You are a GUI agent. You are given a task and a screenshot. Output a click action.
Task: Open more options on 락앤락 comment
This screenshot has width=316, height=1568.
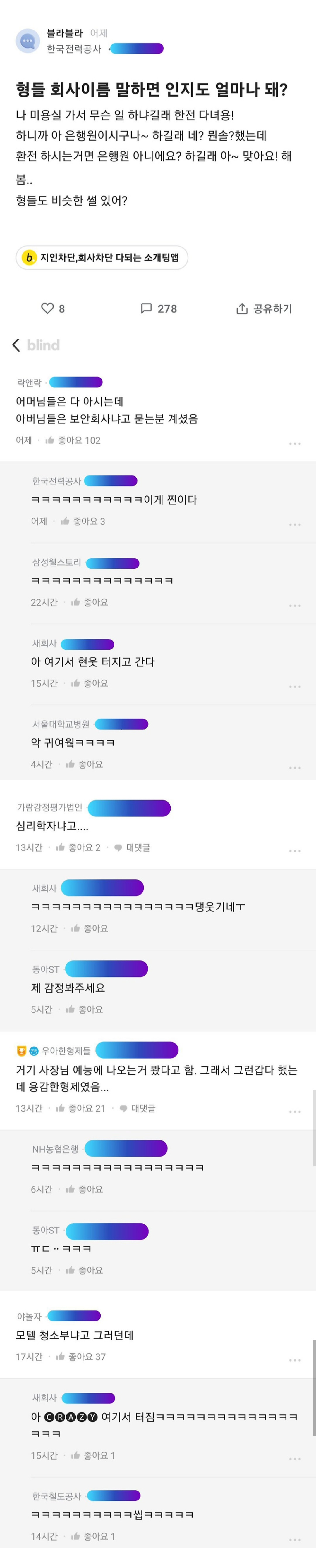[x=295, y=444]
